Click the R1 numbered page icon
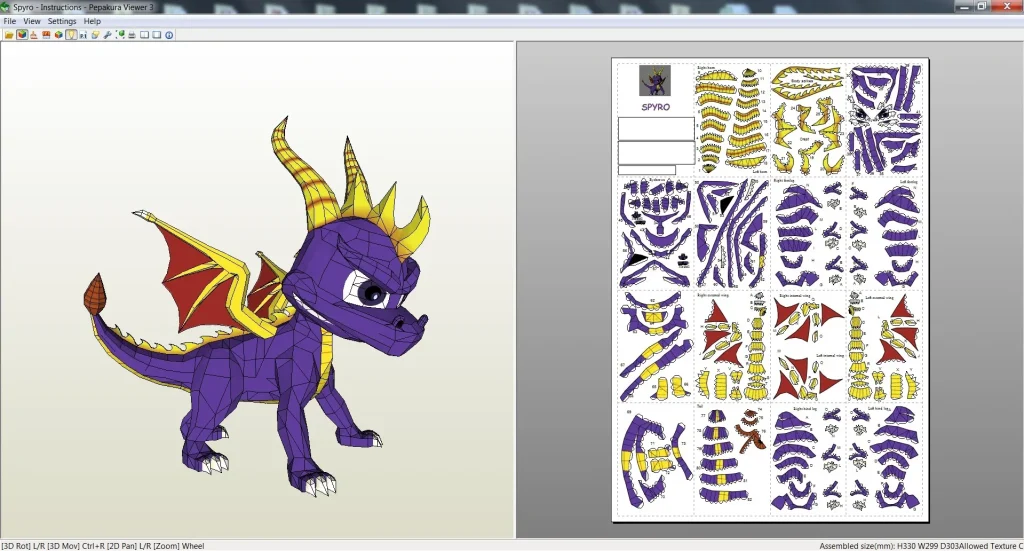The width and height of the screenshot is (1024, 551). (x=83, y=35)
